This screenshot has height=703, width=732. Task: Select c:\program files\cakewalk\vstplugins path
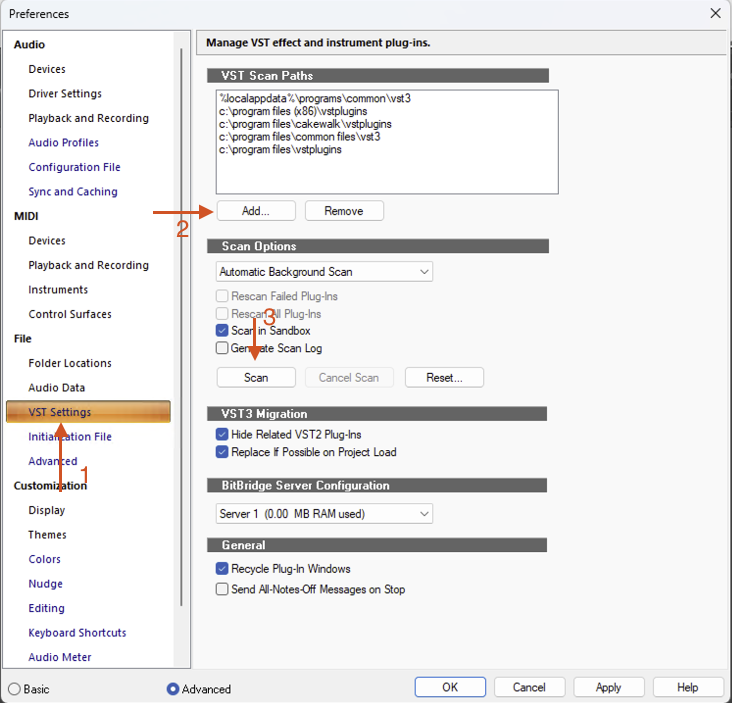pos(294,124)
